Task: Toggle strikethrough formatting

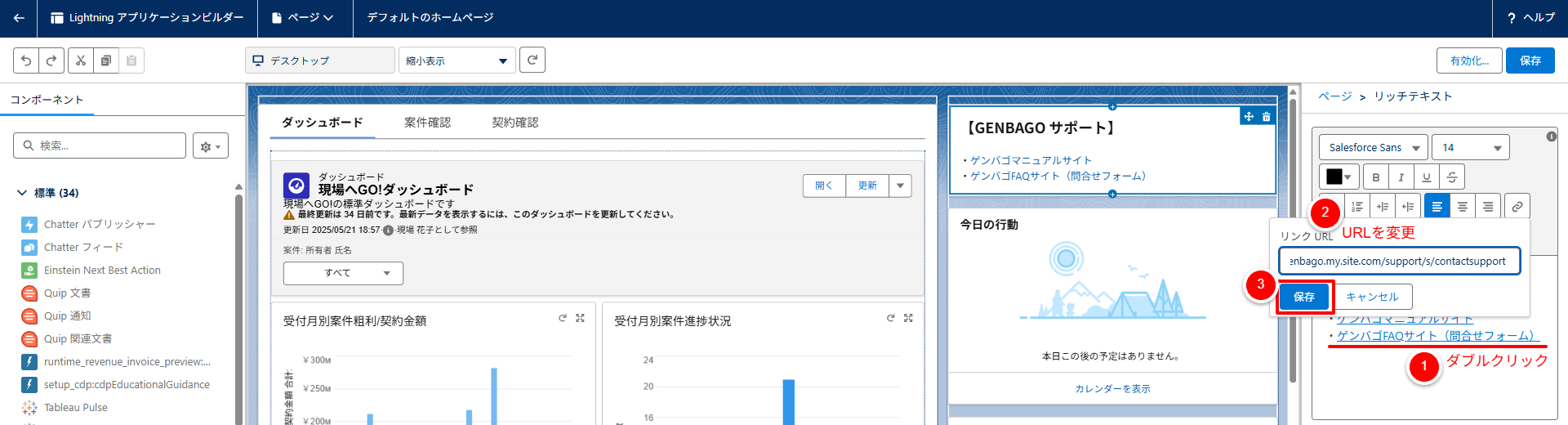Action: pyautogui.click(x=1452, y=177)
